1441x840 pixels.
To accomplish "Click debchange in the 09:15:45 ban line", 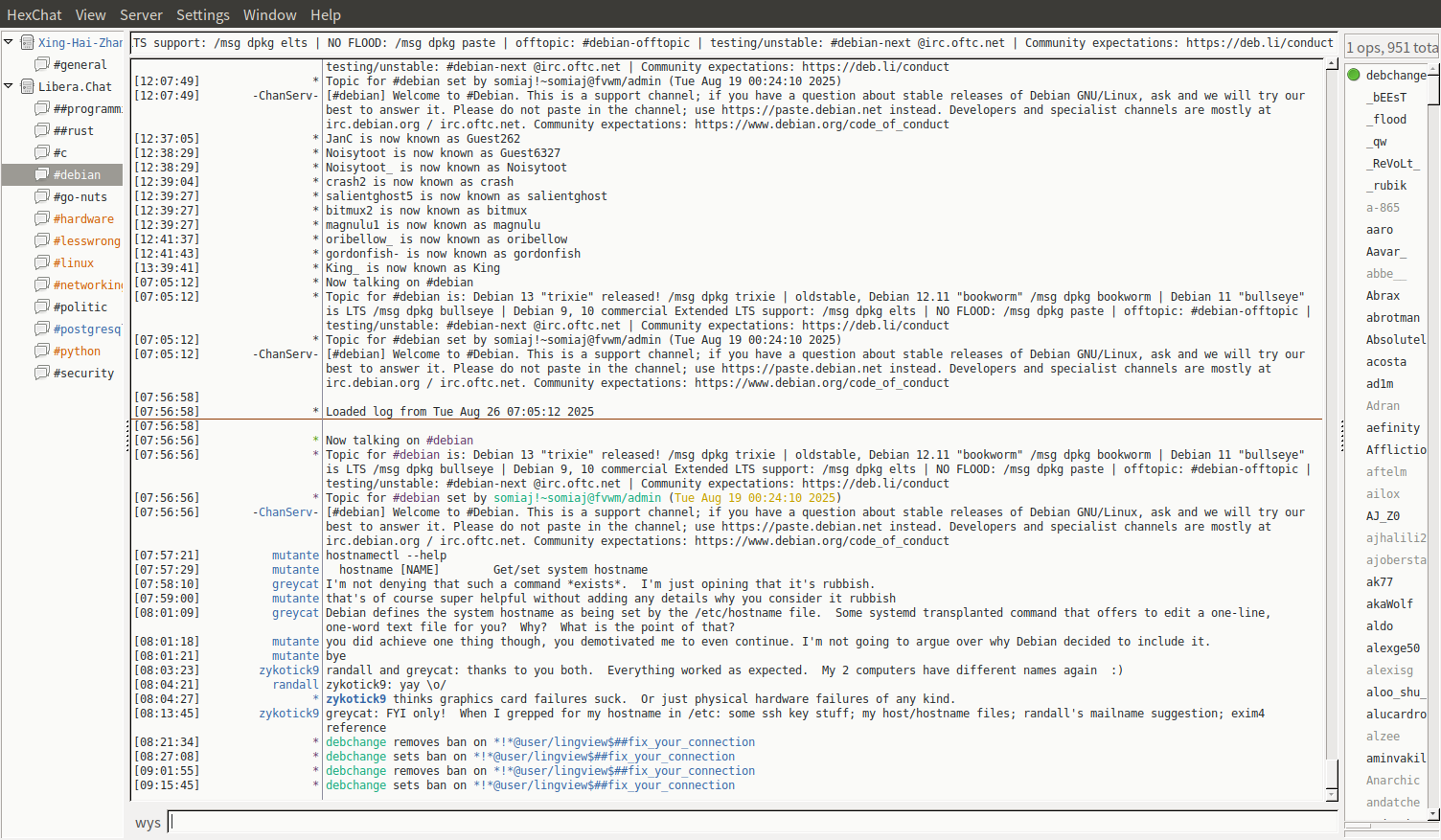I will click(x=355, y=784).
